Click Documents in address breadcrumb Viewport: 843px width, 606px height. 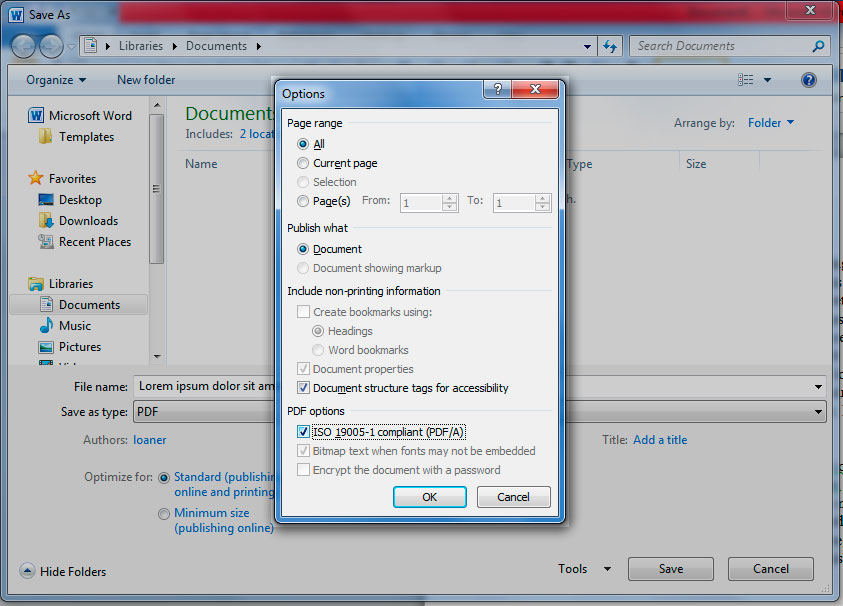click(x=216, y=46)
